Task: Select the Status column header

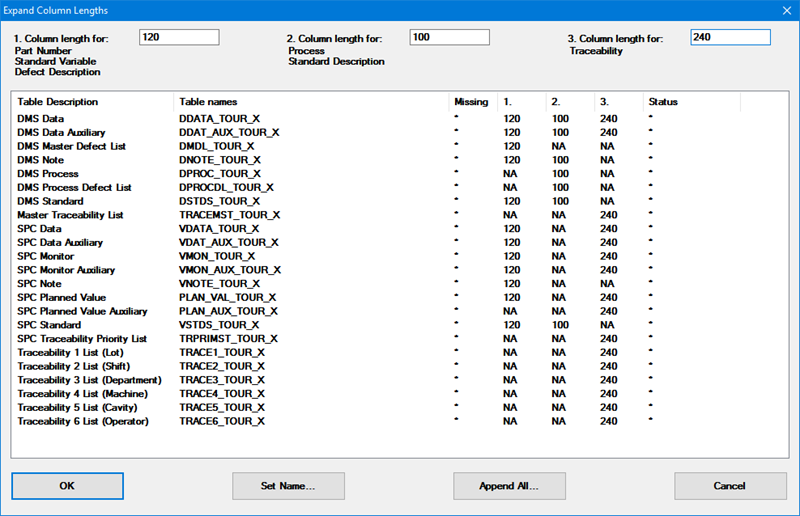Action: pos(663,102)
